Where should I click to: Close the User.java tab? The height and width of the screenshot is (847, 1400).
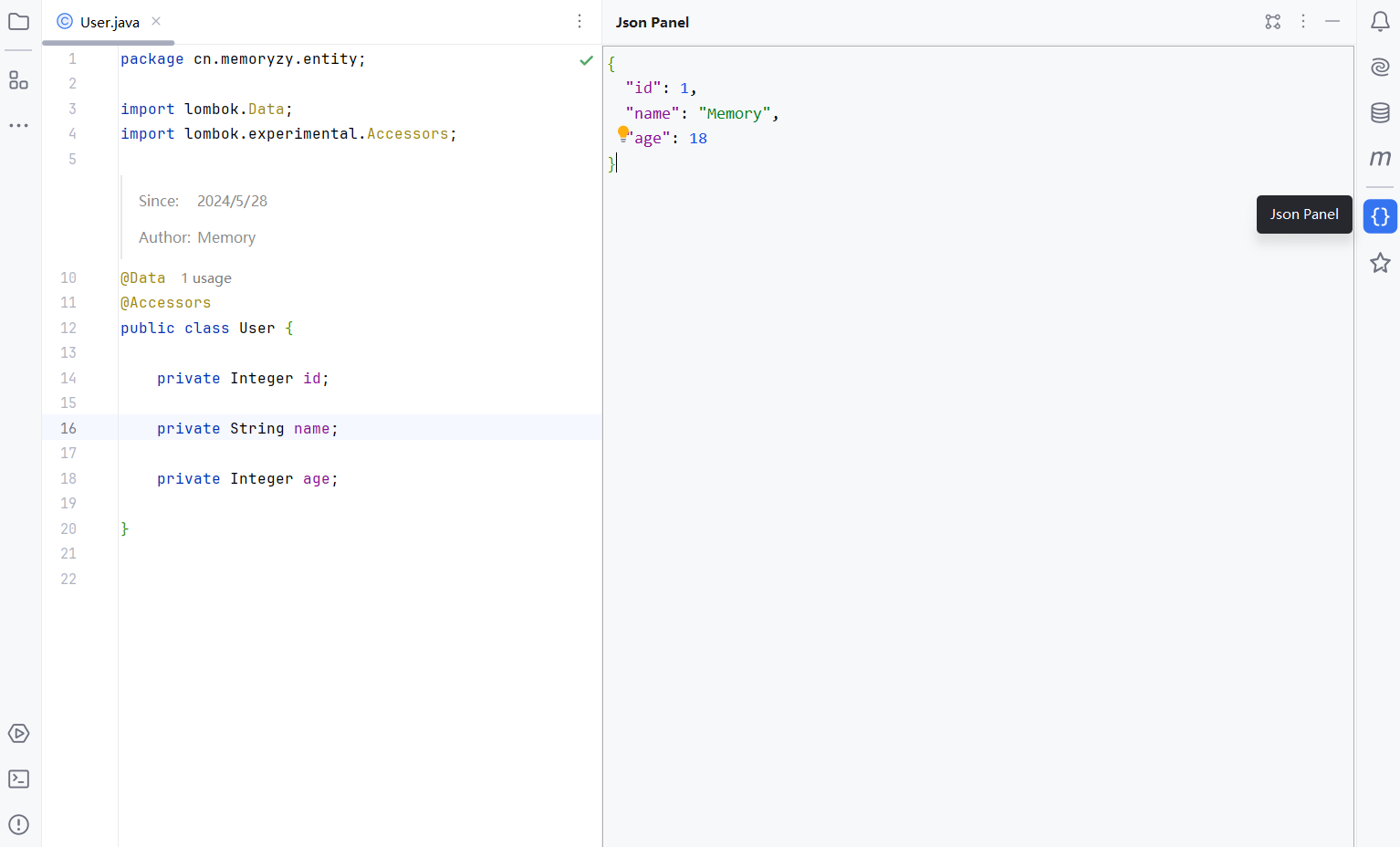[x=155, y=21]
